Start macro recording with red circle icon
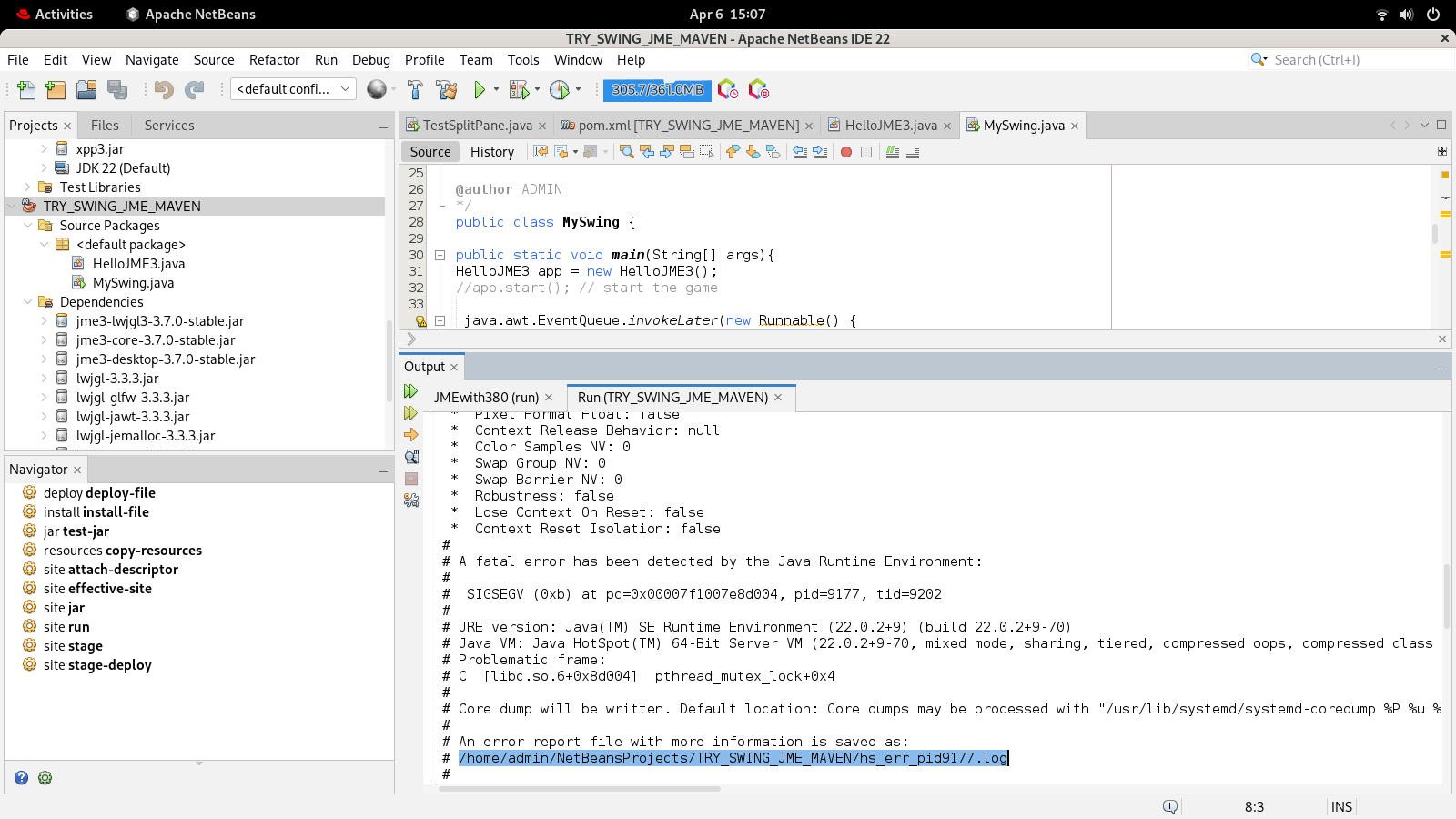This screenshot has height=819, width=1456. pos(846,152)
